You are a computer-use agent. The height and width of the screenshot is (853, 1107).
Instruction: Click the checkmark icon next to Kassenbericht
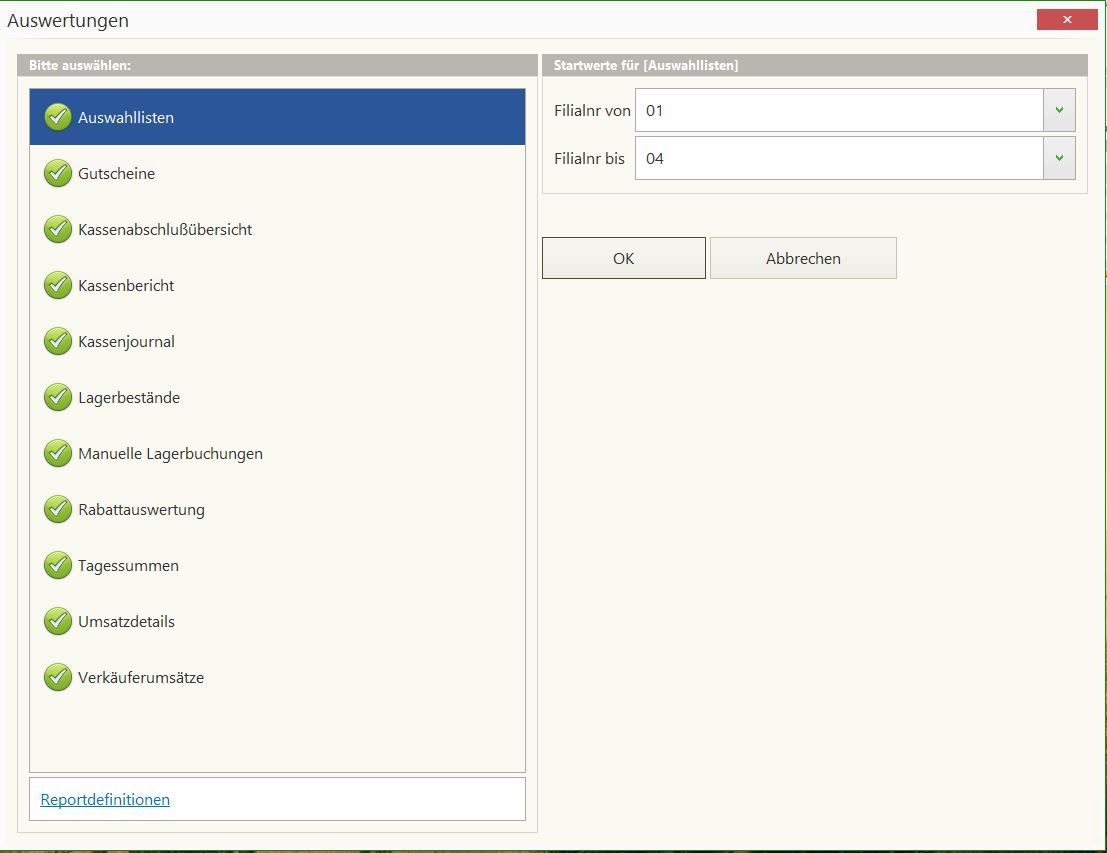coord(58,285)
